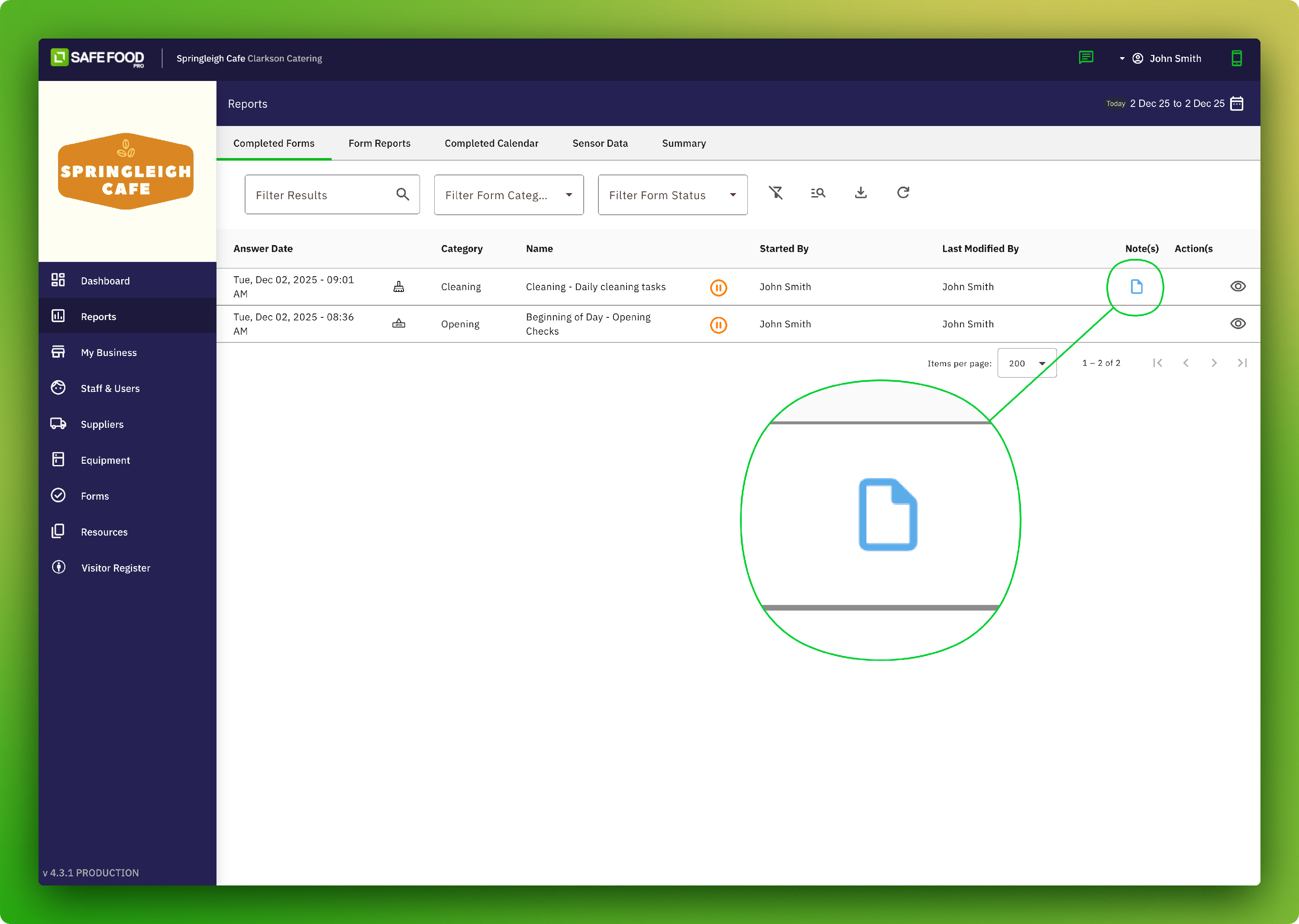Click the Filter Results search field

pos(321,195)
